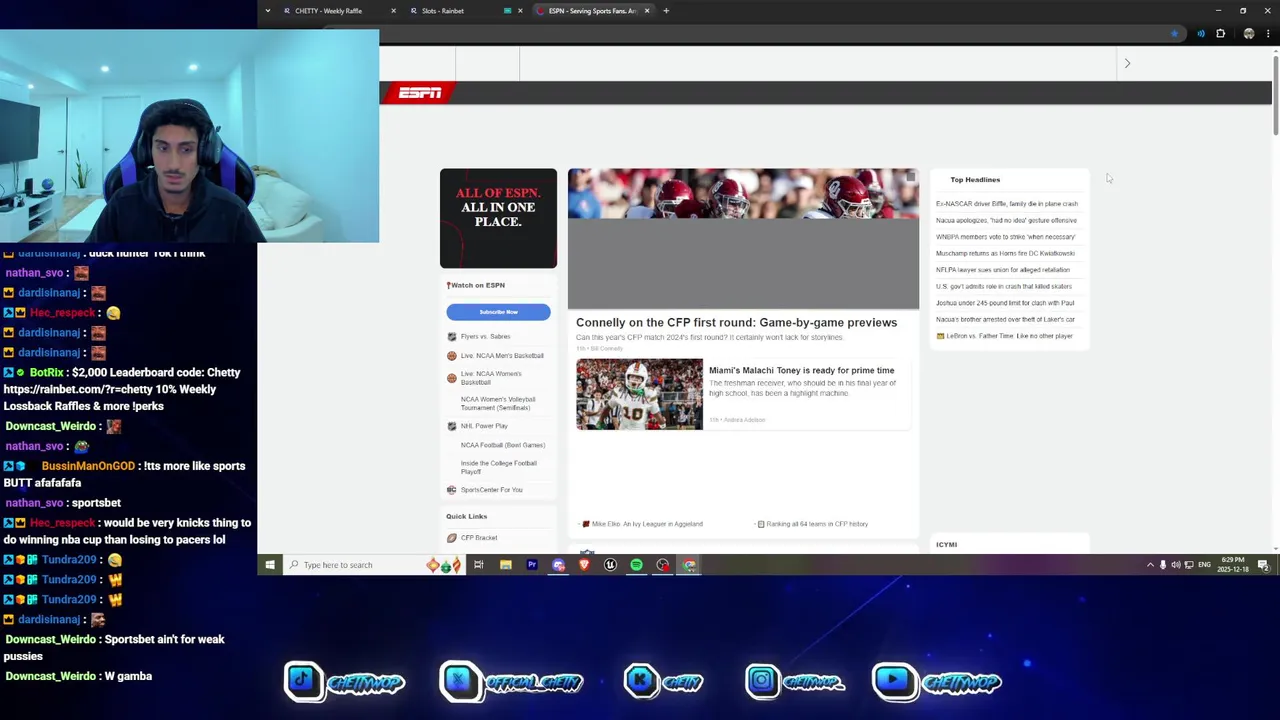Viewport: 1280px width, 720px height.
Task: Click the ESPN logo in the header
Action: [x=420, y=93]
